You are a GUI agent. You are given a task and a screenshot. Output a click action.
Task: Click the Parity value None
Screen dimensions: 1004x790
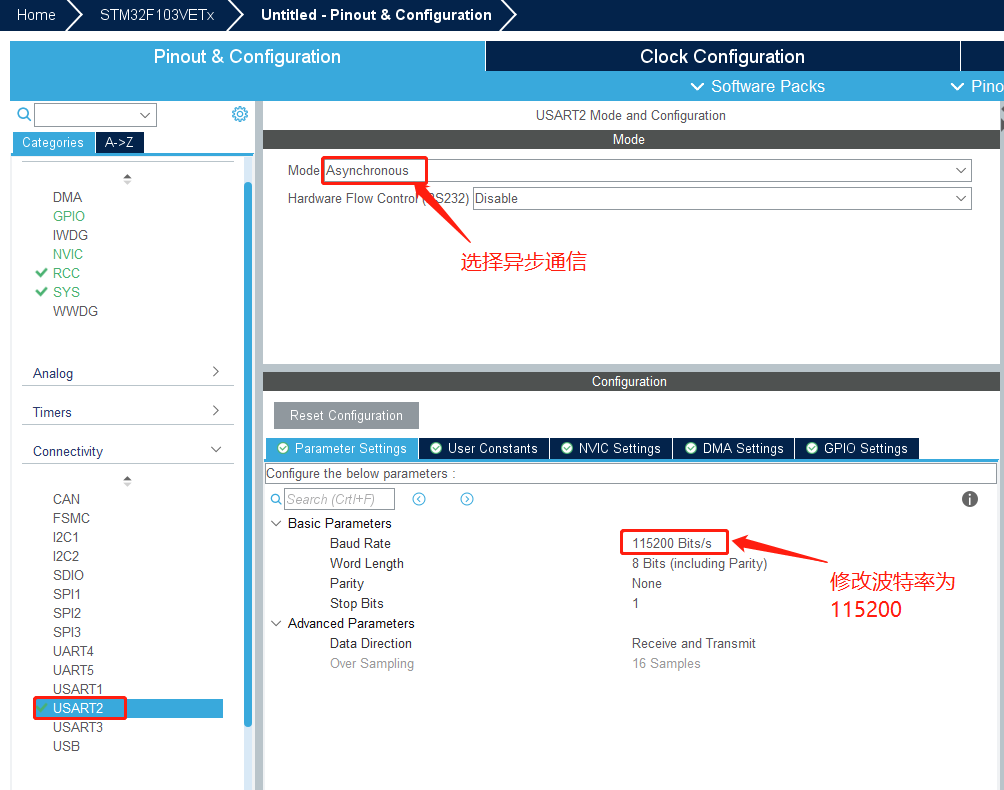(647, 583)
